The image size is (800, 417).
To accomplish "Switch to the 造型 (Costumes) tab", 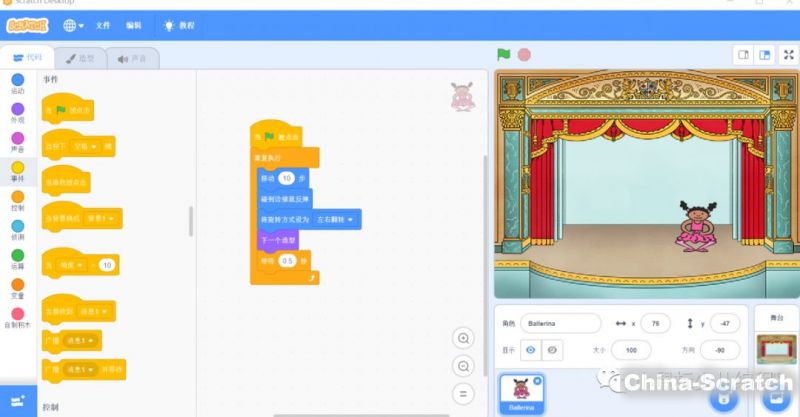I will [80, 58].
